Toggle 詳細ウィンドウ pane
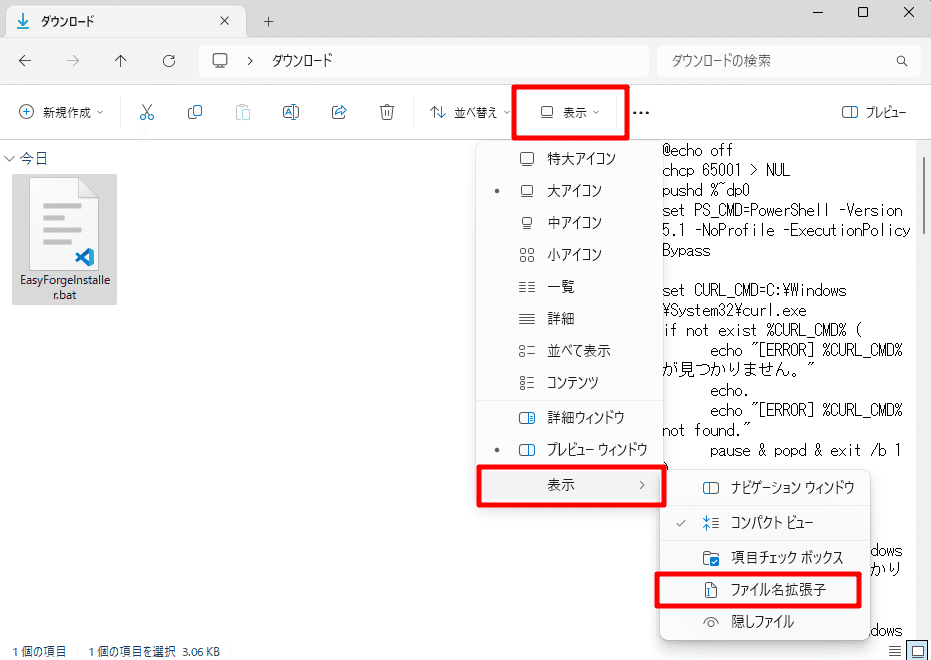The height and width of the screenshot is (660, 931). pyautogui.click(x=569, y=418)
